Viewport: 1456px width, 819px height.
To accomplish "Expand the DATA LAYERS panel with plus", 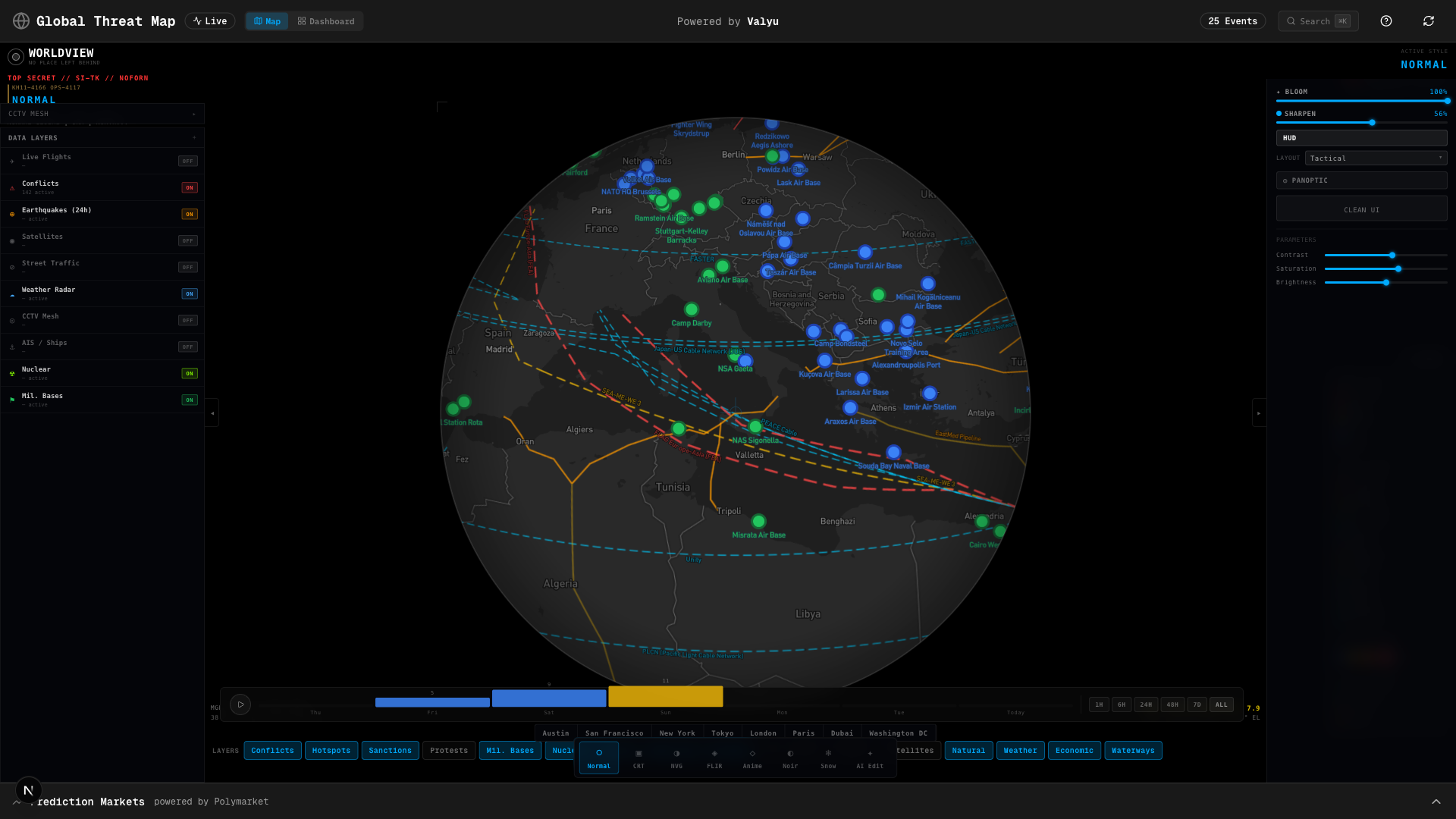I will point(195,137).
